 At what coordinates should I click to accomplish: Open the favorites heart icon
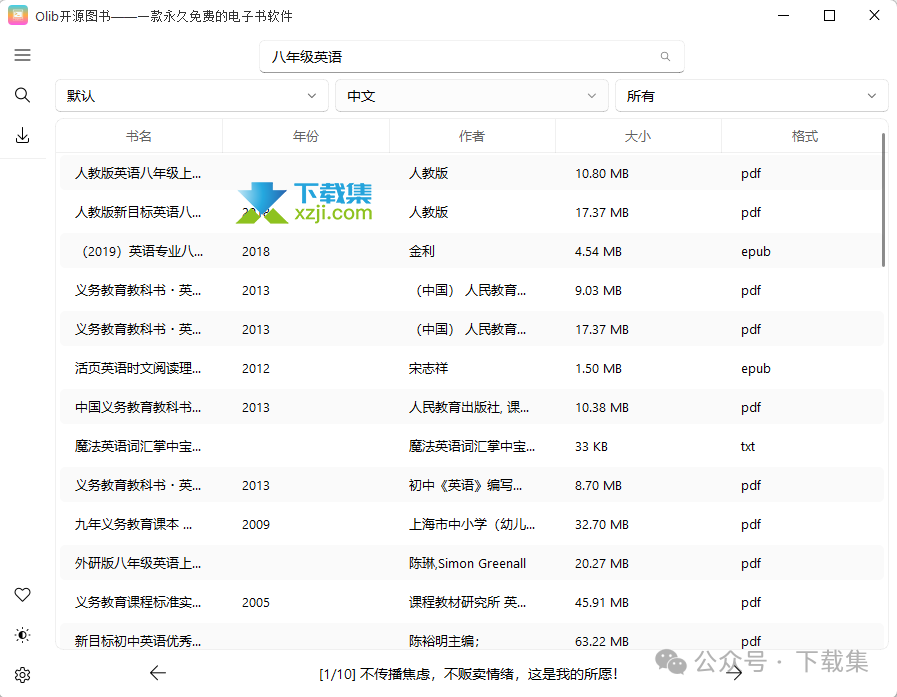click(22, 595)
